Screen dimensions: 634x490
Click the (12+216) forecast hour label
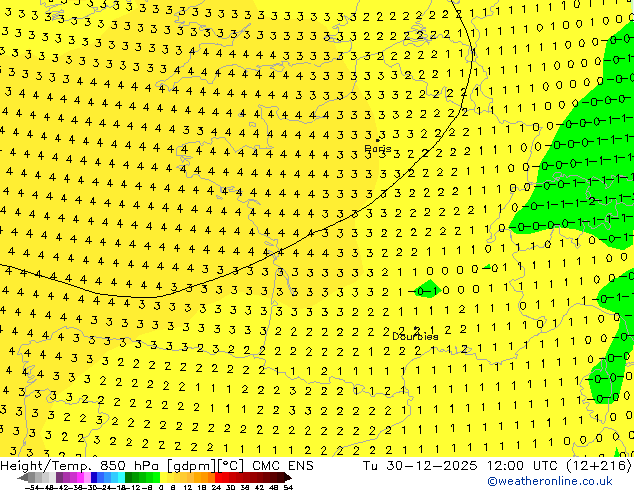[x=600, y=466]
